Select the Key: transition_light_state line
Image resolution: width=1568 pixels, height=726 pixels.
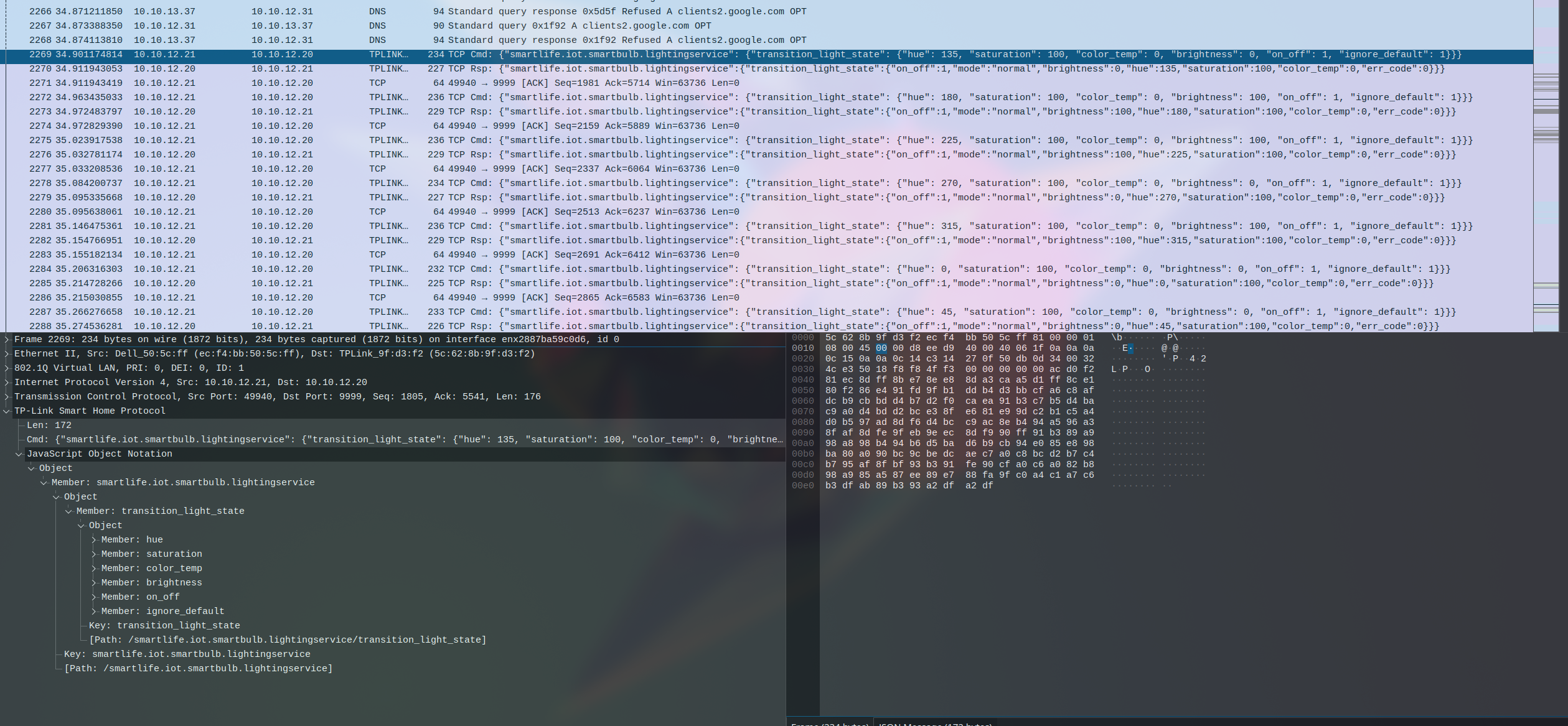164,626
